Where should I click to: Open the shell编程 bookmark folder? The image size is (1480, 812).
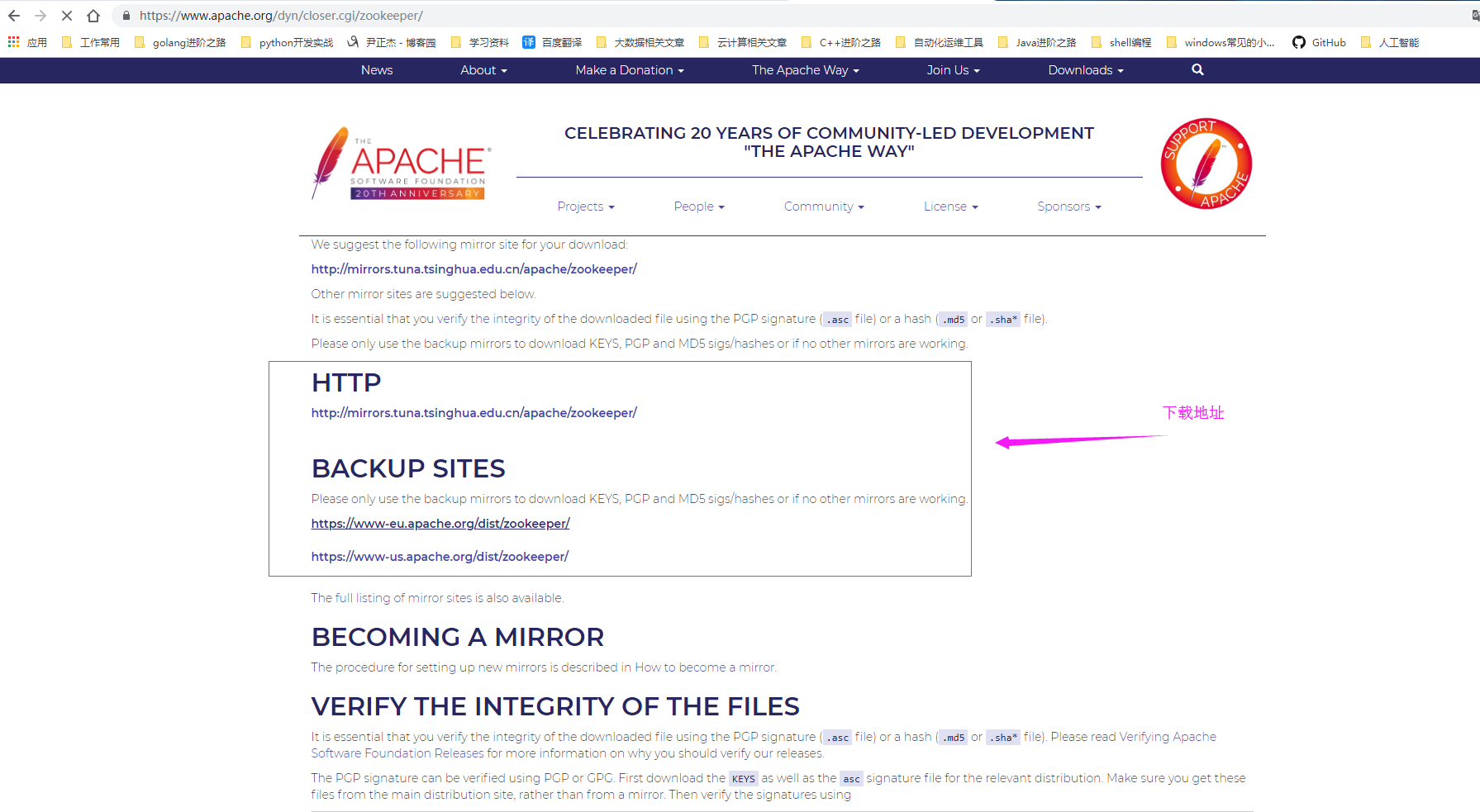point(1121,42)
